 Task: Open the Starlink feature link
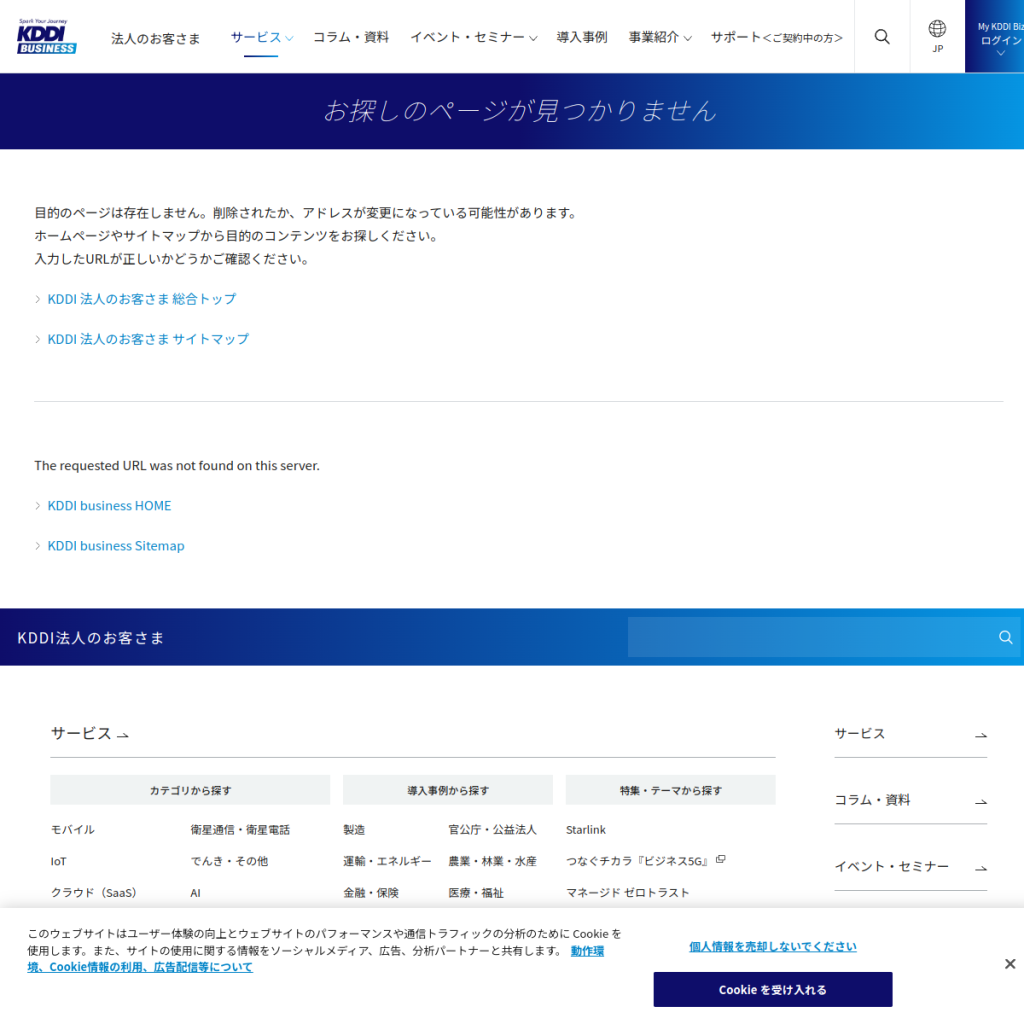coord(585,830)
